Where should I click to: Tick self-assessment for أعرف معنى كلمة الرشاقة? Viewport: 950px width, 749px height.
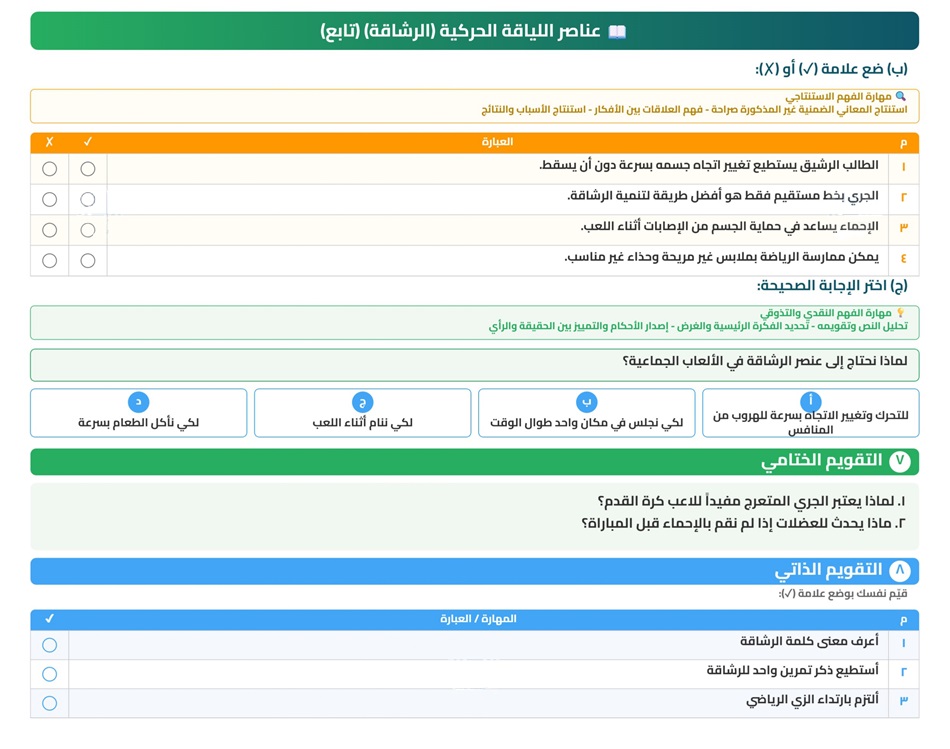click(50, 645)
